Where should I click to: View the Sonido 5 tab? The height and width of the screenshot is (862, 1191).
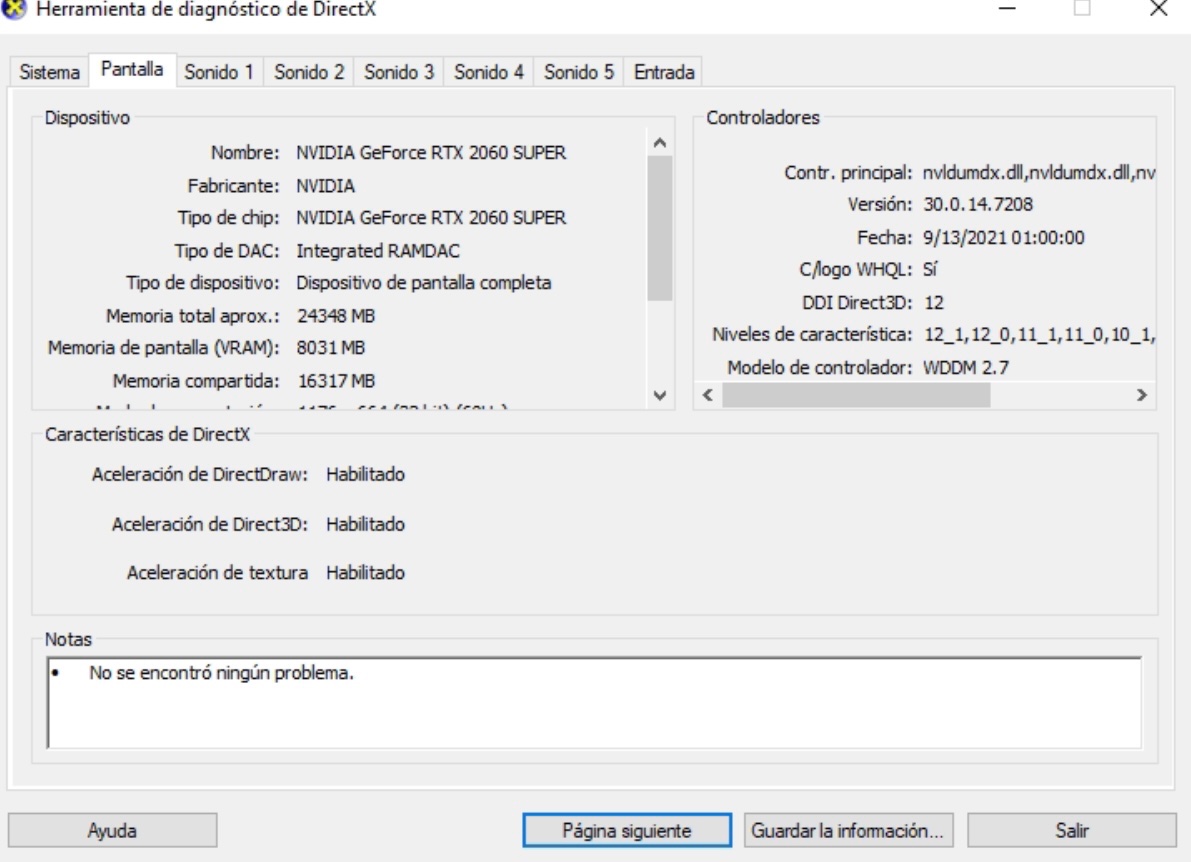[x=579, y=72]
